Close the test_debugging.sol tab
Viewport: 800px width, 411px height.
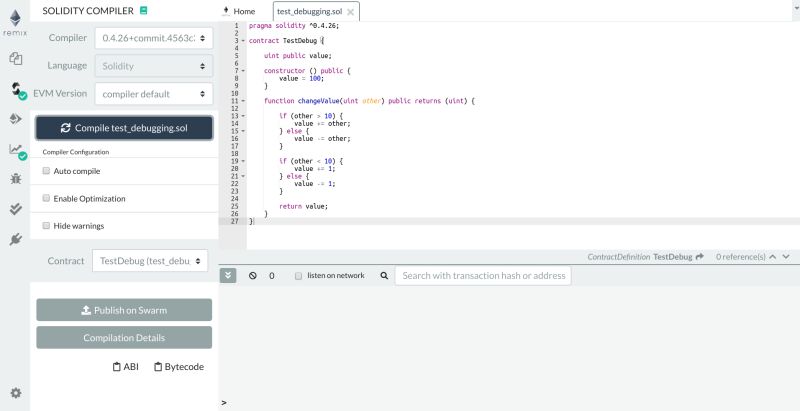pos(350,12)
